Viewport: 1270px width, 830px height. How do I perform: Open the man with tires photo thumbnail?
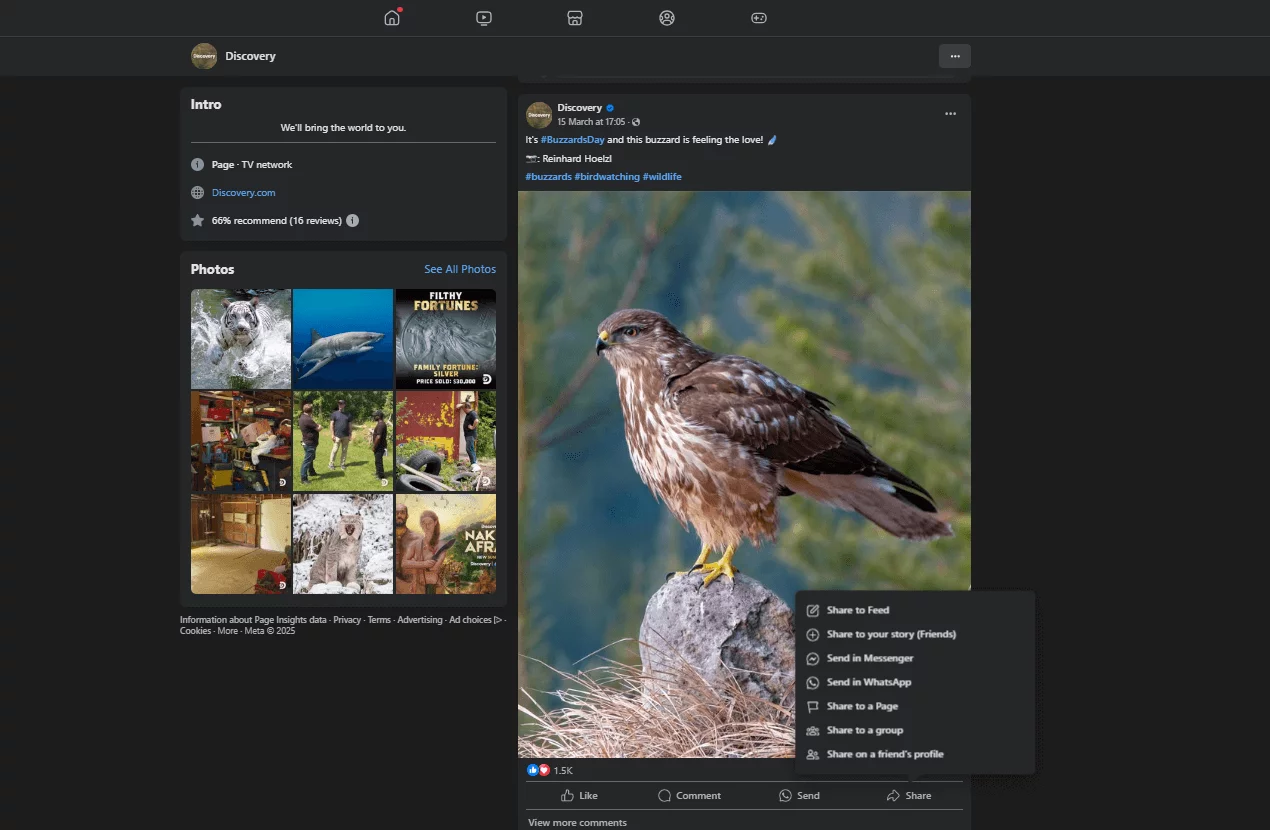446,441
